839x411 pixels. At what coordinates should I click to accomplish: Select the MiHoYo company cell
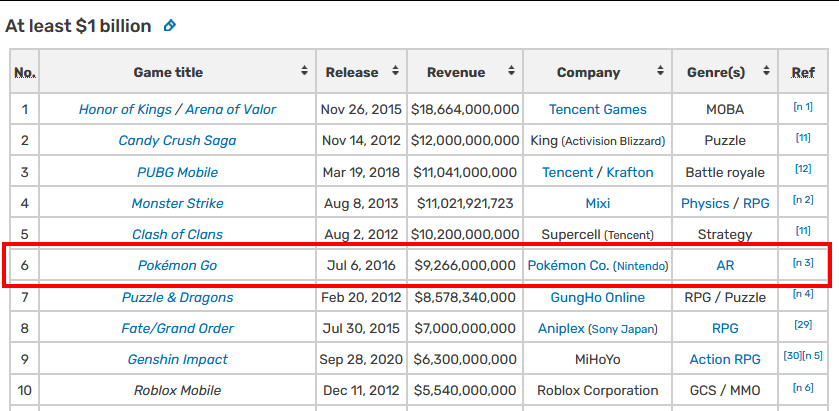(x=598, y=360)
